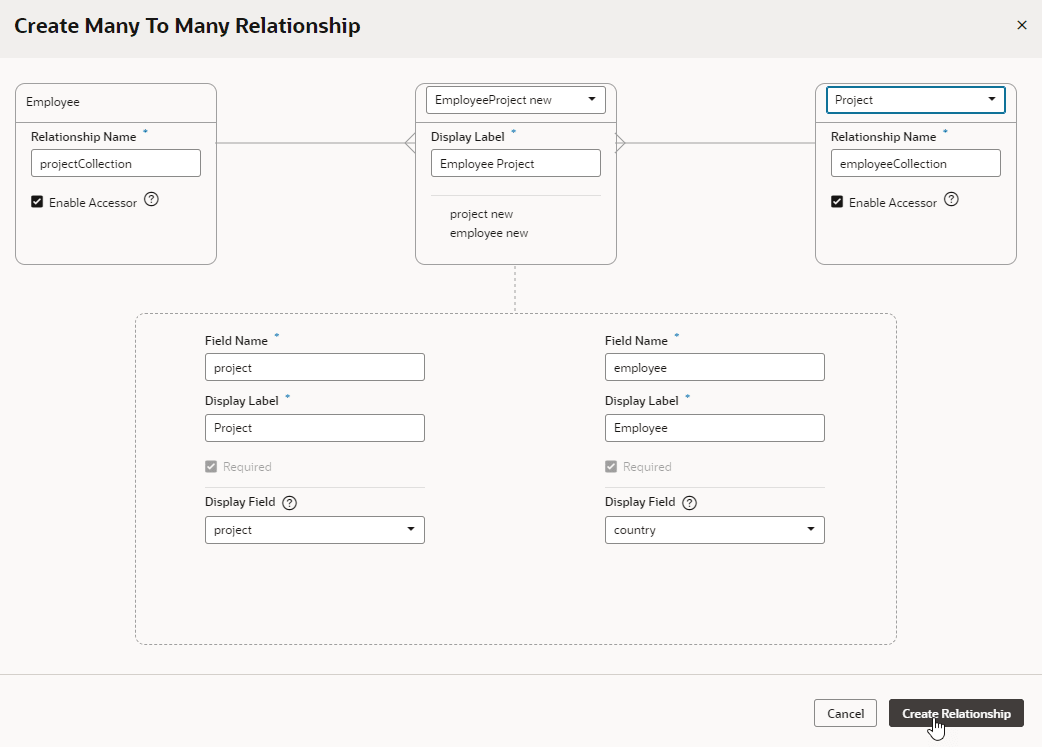Open the EmployeeProject new dropdown
Image resolution: width=1042 pixels, height=747 pixels.
coord(515,99)
